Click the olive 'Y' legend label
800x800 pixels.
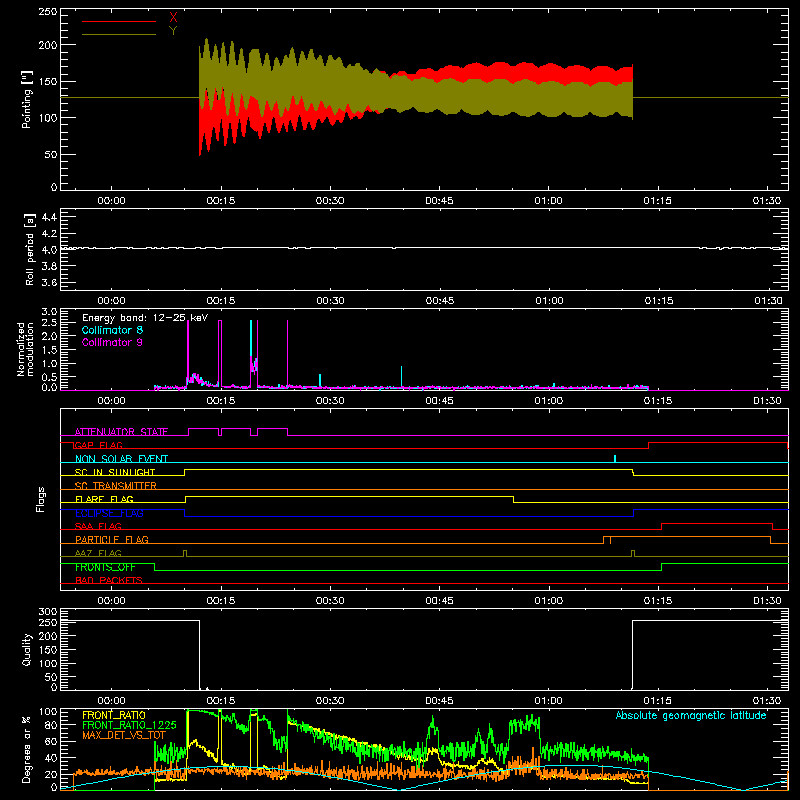coord(173,31)
